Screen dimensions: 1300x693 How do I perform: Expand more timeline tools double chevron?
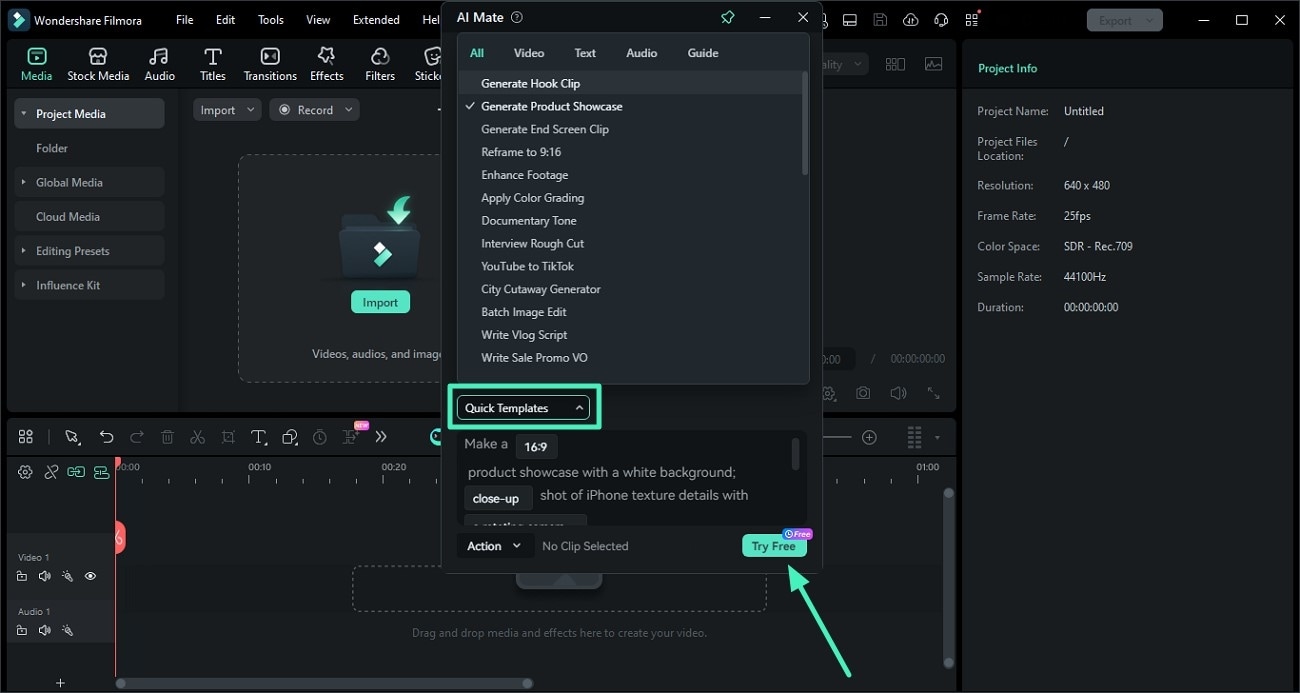click(x=381, y=437)
